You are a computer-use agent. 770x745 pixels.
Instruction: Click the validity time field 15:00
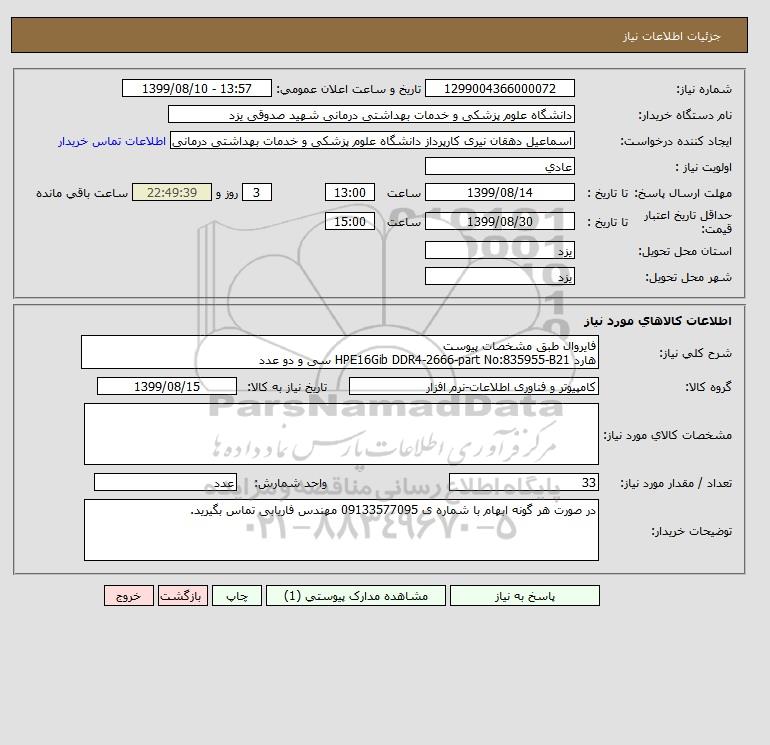point(350,221)
